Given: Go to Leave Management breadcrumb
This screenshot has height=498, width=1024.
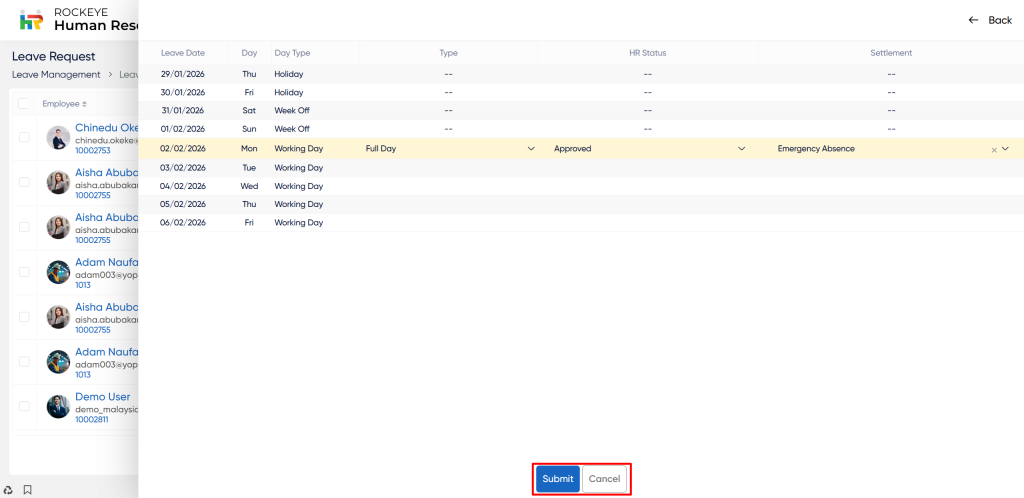Looking at the screenshot, I should tap(56, 74).
